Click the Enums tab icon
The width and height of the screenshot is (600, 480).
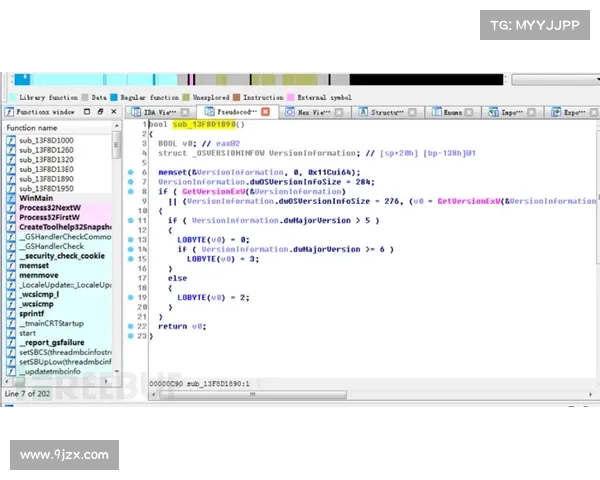pyautogui.click(x=433, y=113)
